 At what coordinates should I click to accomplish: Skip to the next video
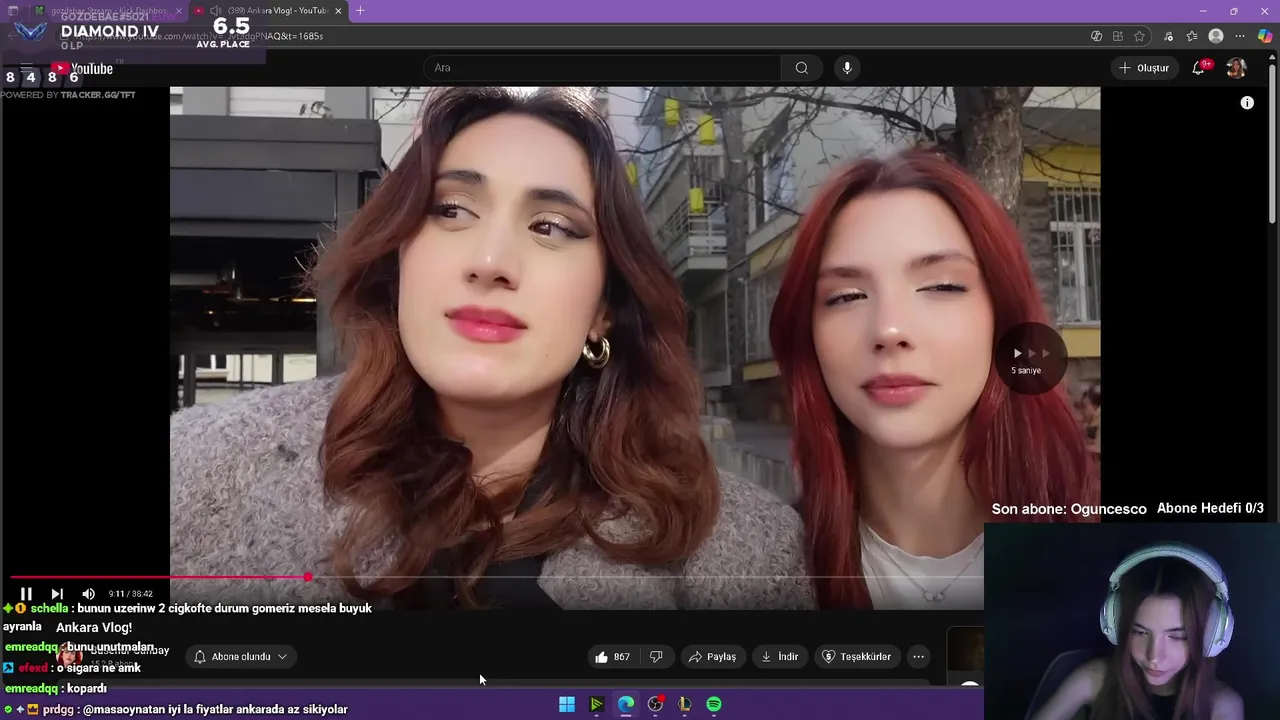pos(57,594)
